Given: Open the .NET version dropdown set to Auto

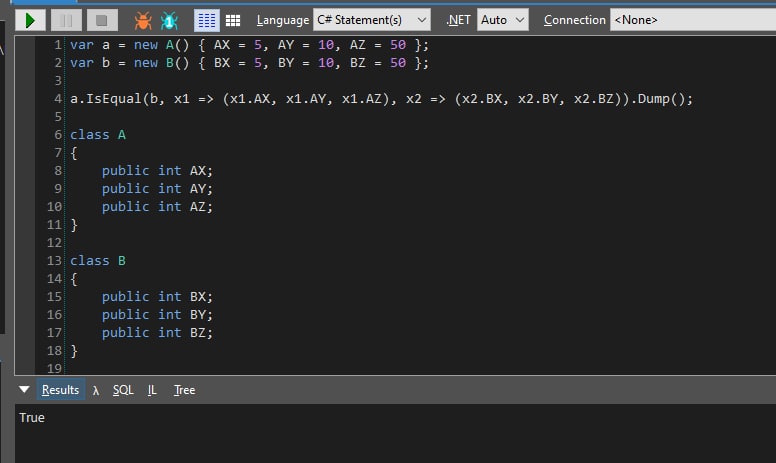Looking at the screenshot, I should pos(503,20).
